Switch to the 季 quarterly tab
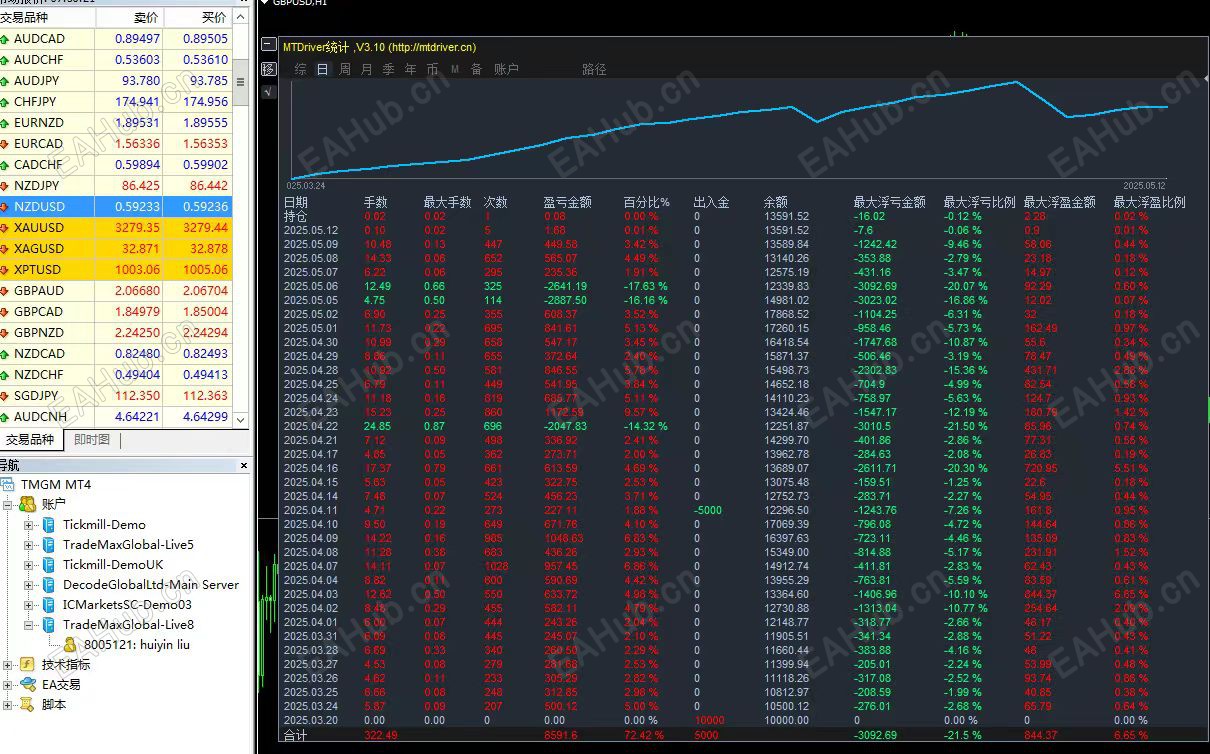The width and height of the screenshot is (1210, 754). tap(389, 69)
